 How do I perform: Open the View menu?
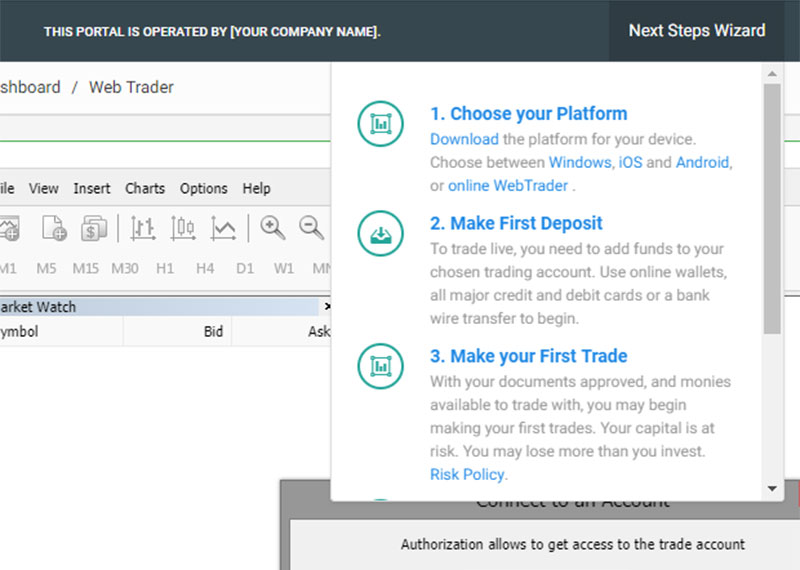(x=44, y=188)
